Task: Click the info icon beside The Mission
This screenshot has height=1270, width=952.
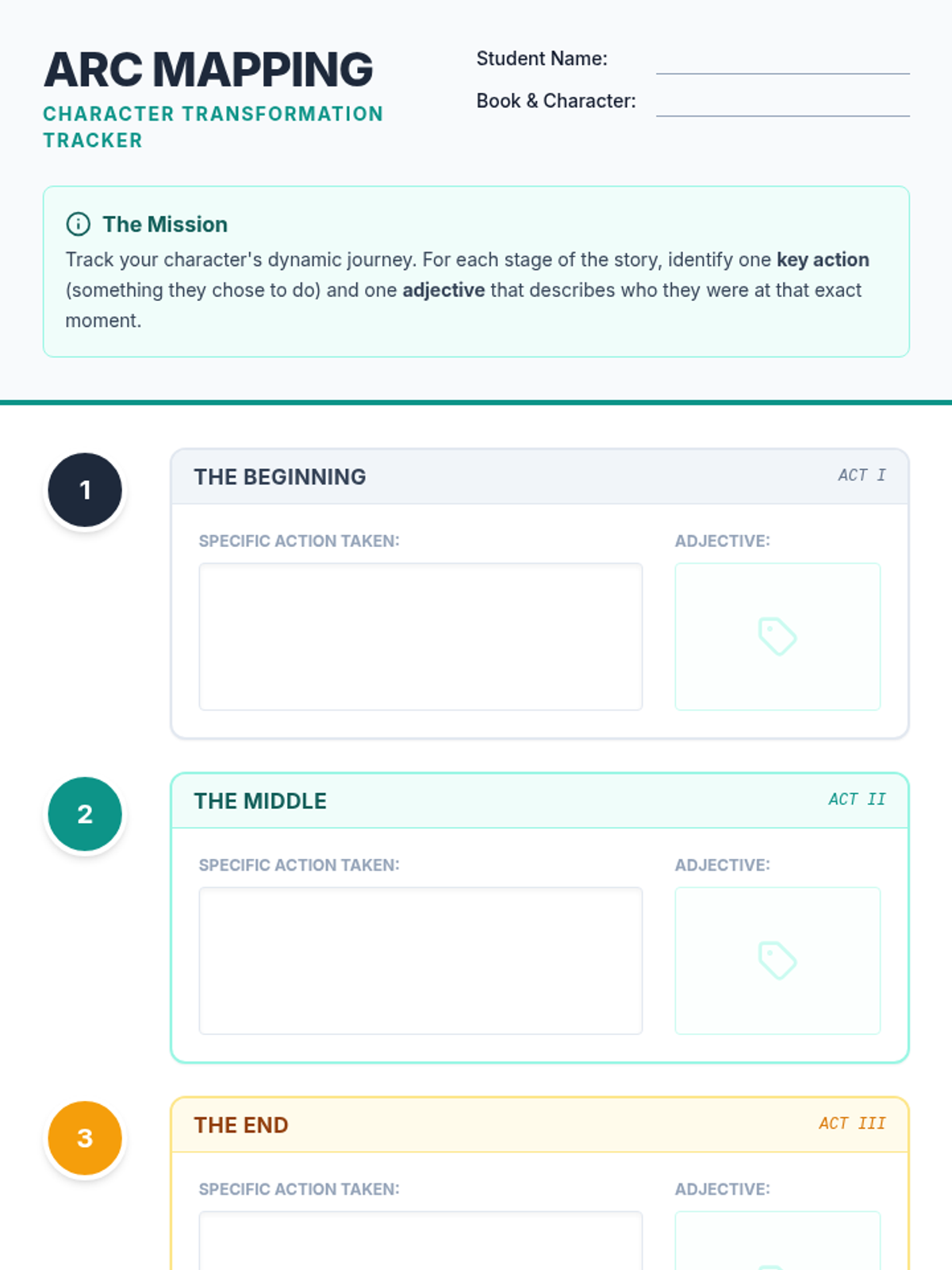Action: click(78, 224)
